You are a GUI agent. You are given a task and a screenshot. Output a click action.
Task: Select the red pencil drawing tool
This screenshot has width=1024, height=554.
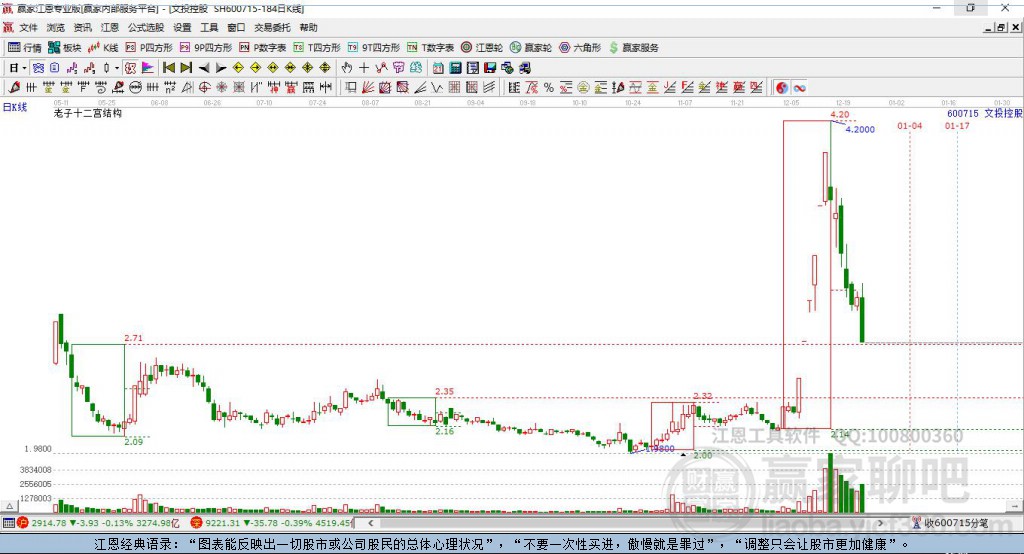(14, 88)
